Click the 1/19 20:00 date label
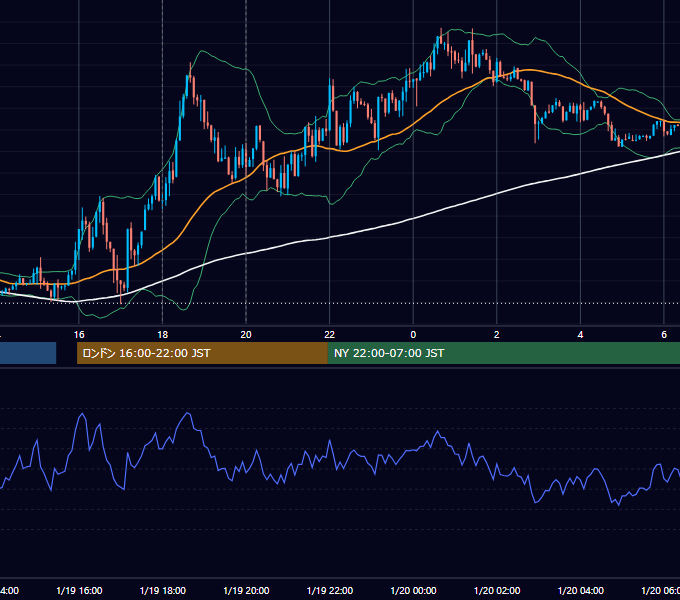 [x=246, y=591]
